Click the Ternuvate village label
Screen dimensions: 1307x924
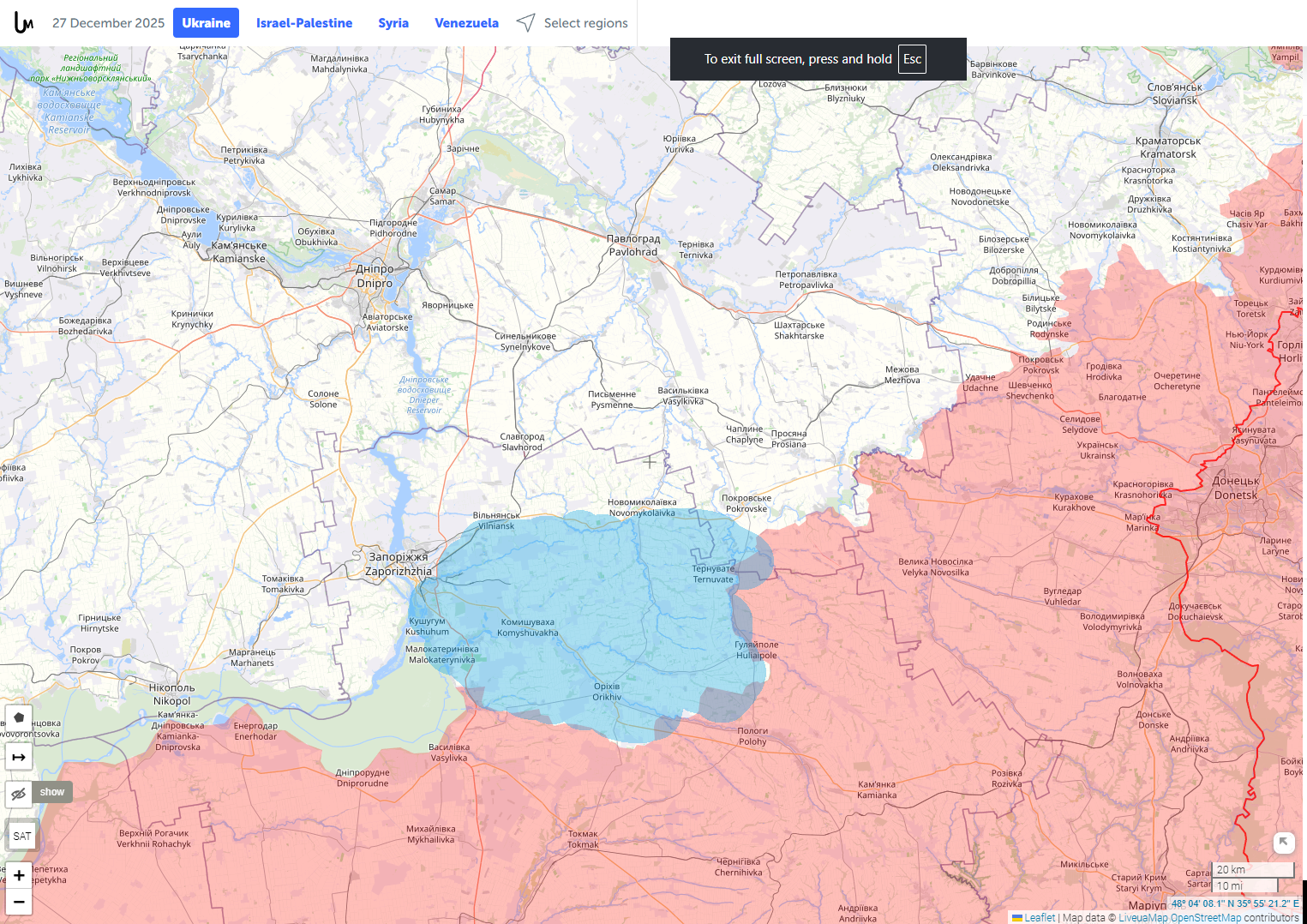click(713, 573)
